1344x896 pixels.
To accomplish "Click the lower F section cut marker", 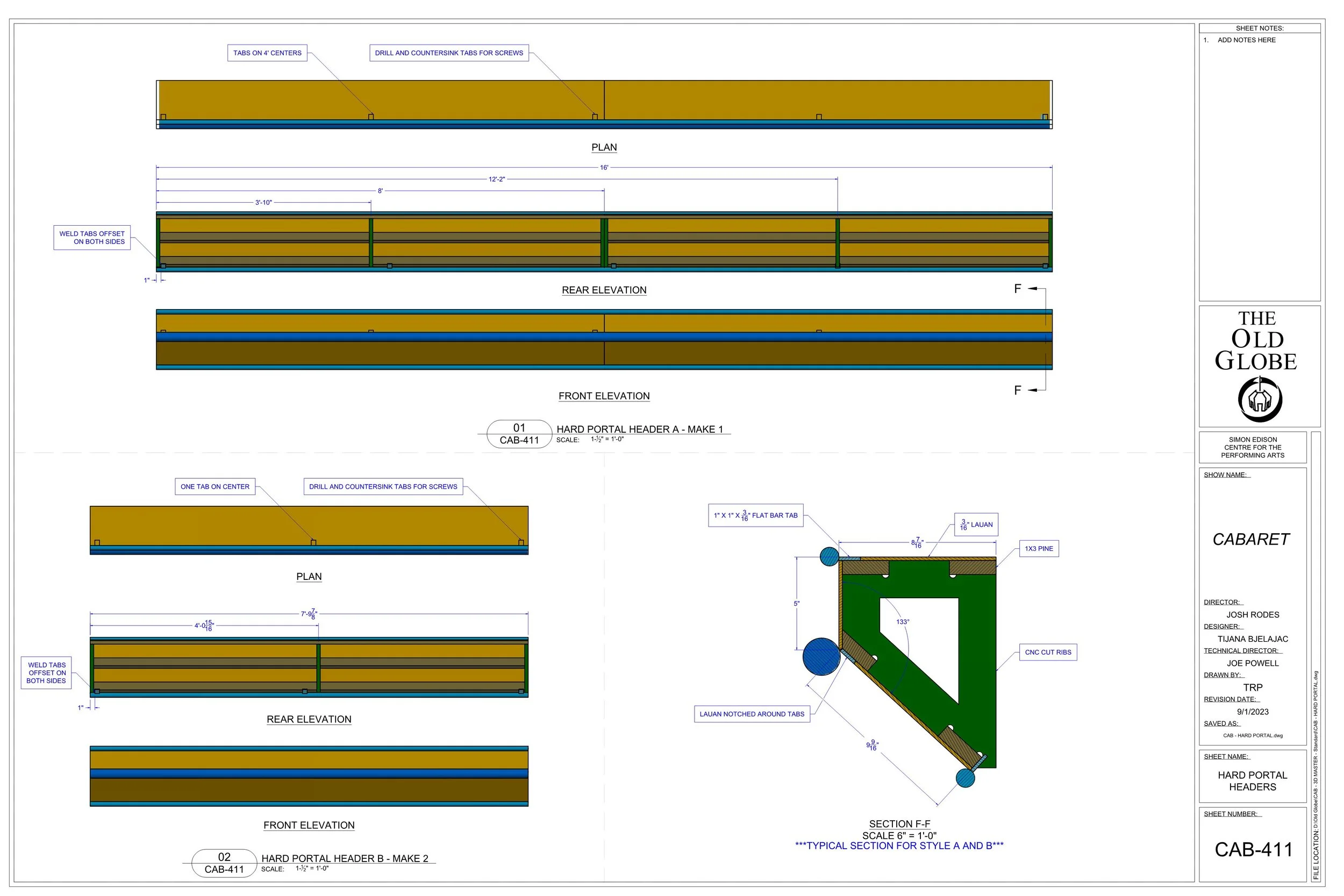I will tap(1018, 390).
